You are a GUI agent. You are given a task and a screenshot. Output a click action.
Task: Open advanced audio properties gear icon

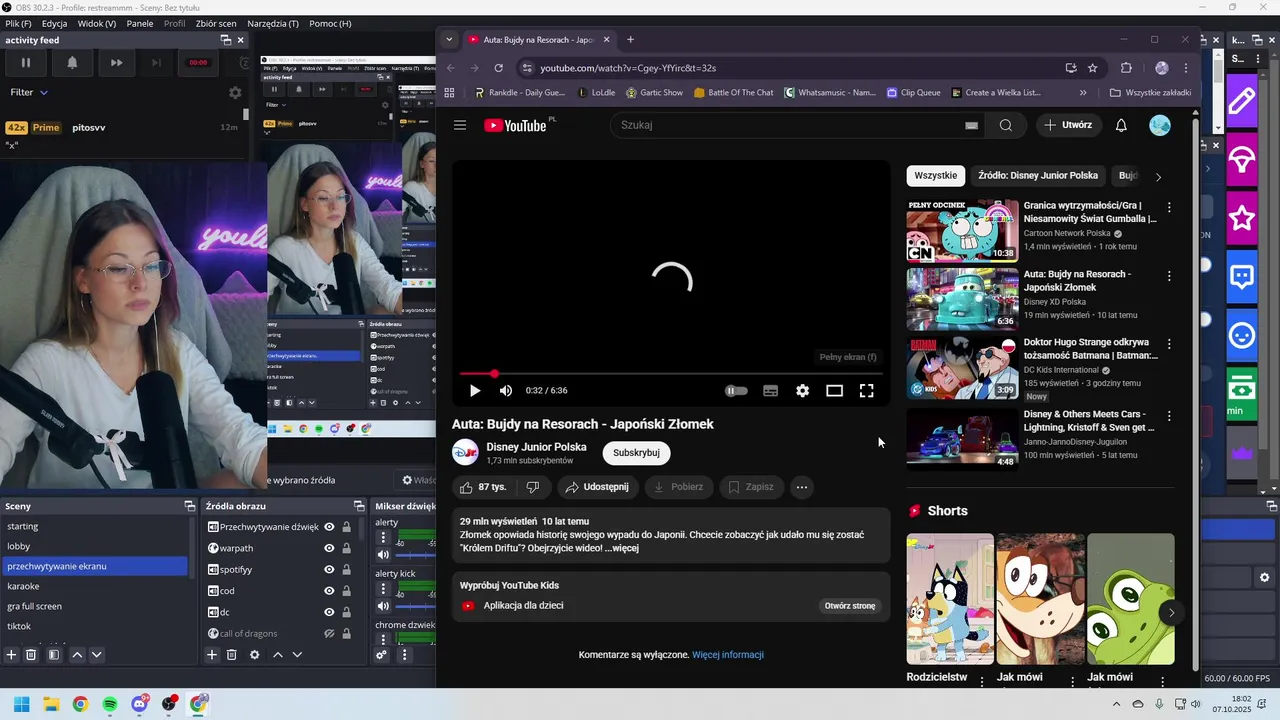(382, 655)
